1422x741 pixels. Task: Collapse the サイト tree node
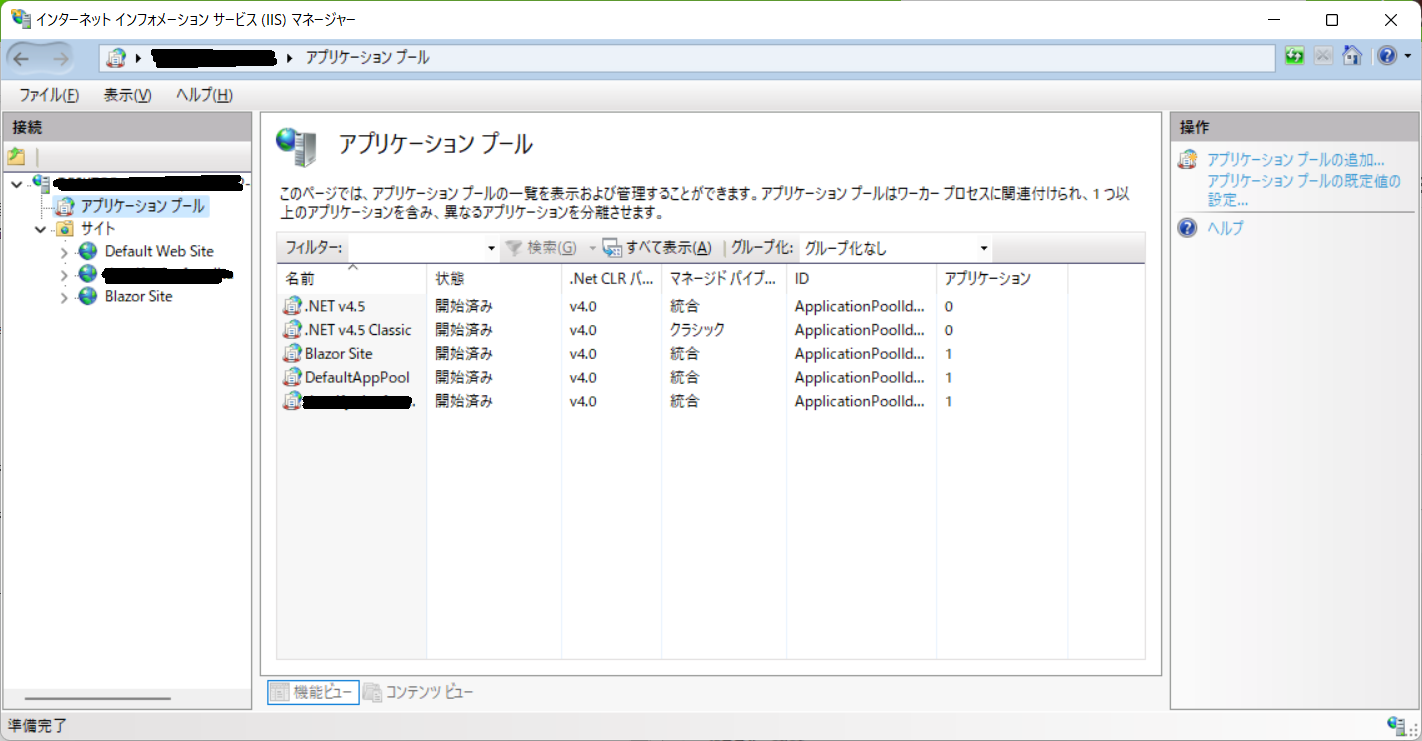(x=40, y=229)
